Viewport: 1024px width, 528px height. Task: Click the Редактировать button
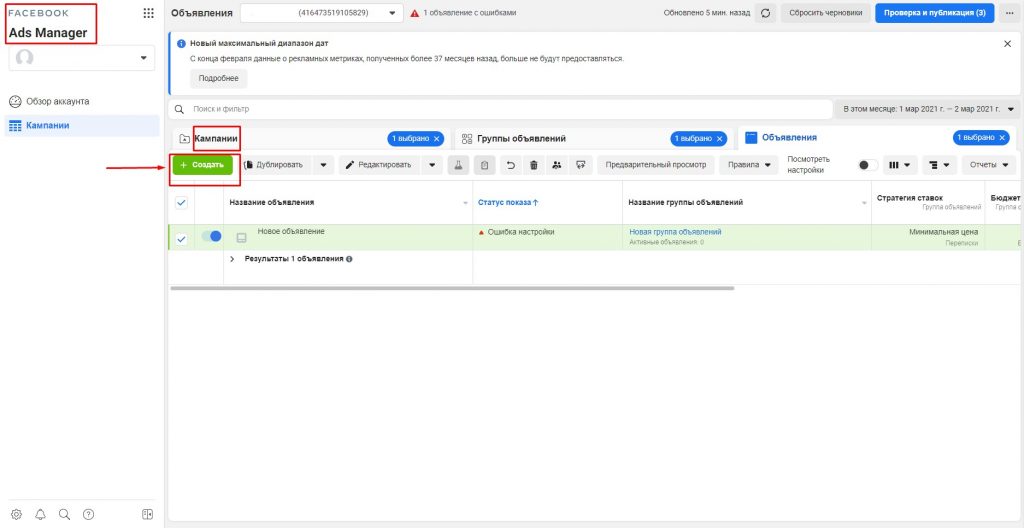(379, 165)
